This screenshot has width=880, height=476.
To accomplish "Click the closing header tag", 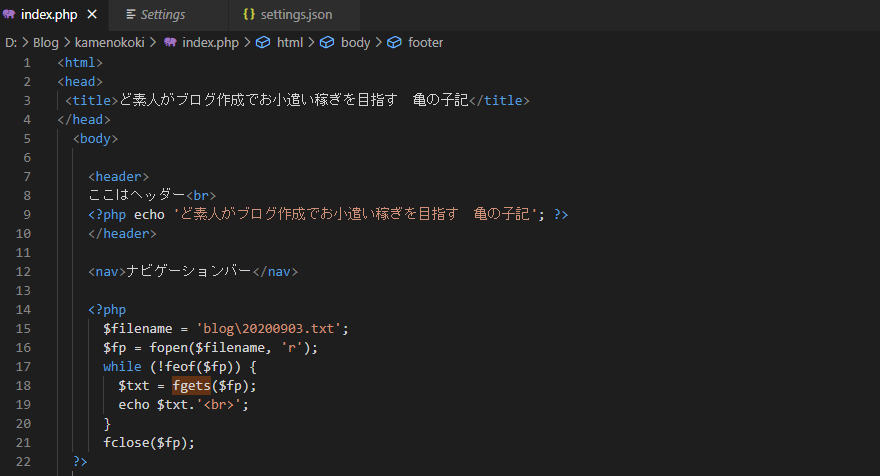I will point(122,234).
